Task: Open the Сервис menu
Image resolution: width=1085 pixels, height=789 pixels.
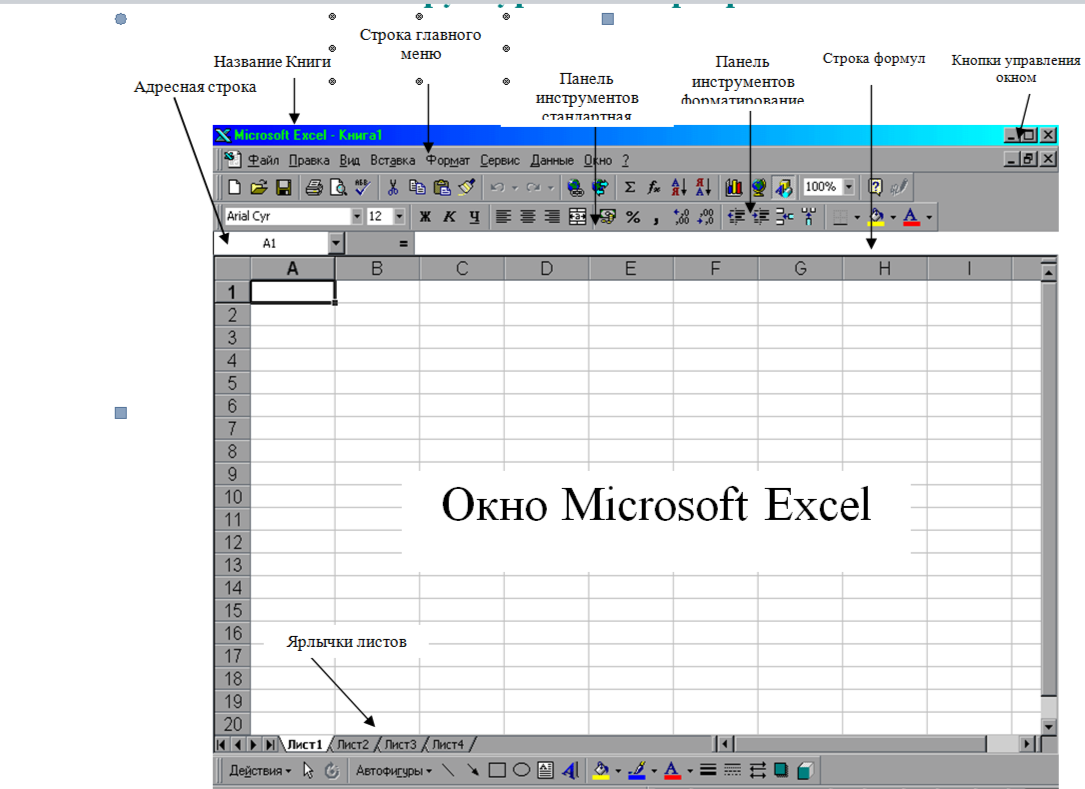Action: [x=500, y=161]
